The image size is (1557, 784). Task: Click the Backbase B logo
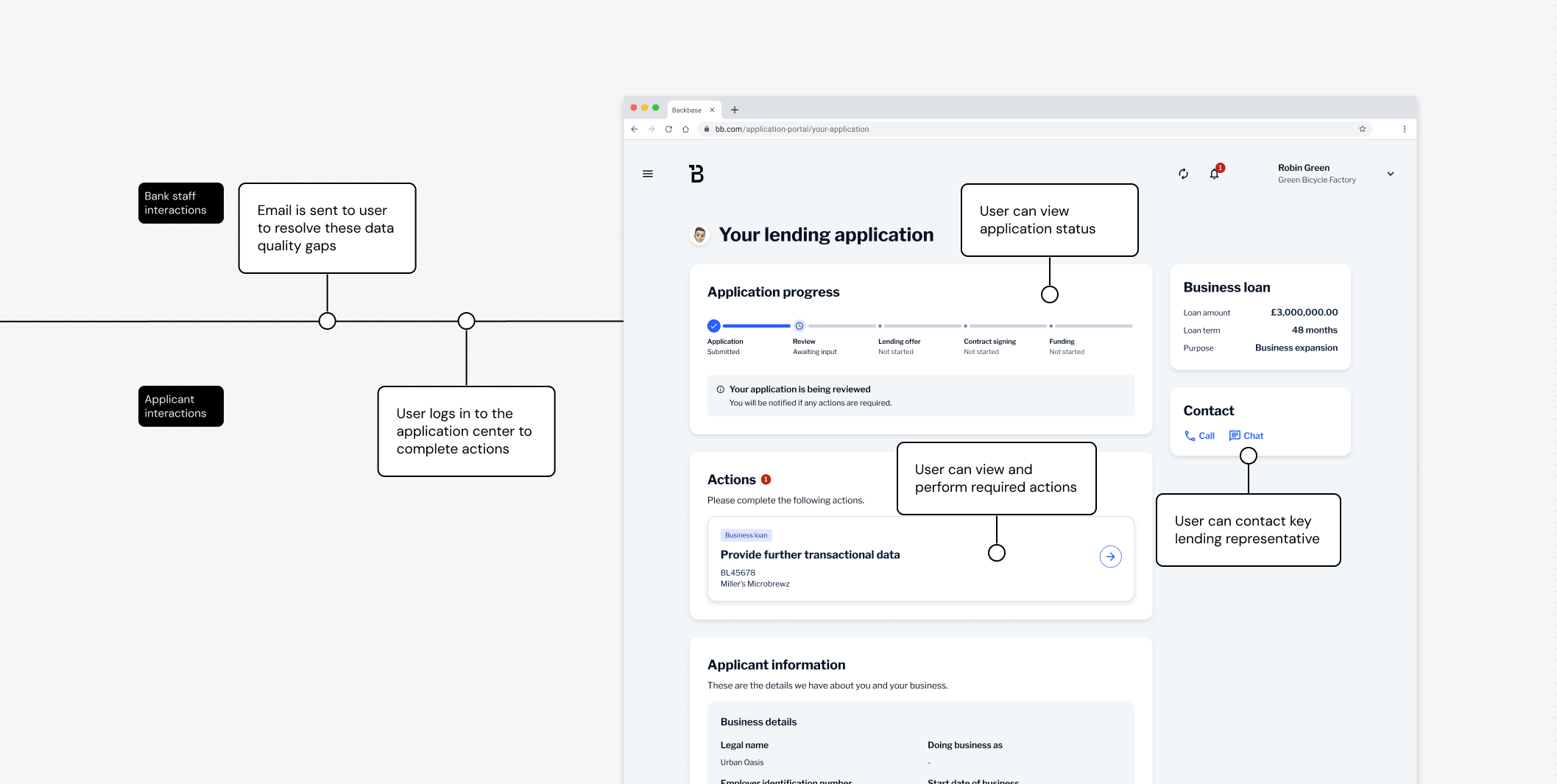point(696,174)
